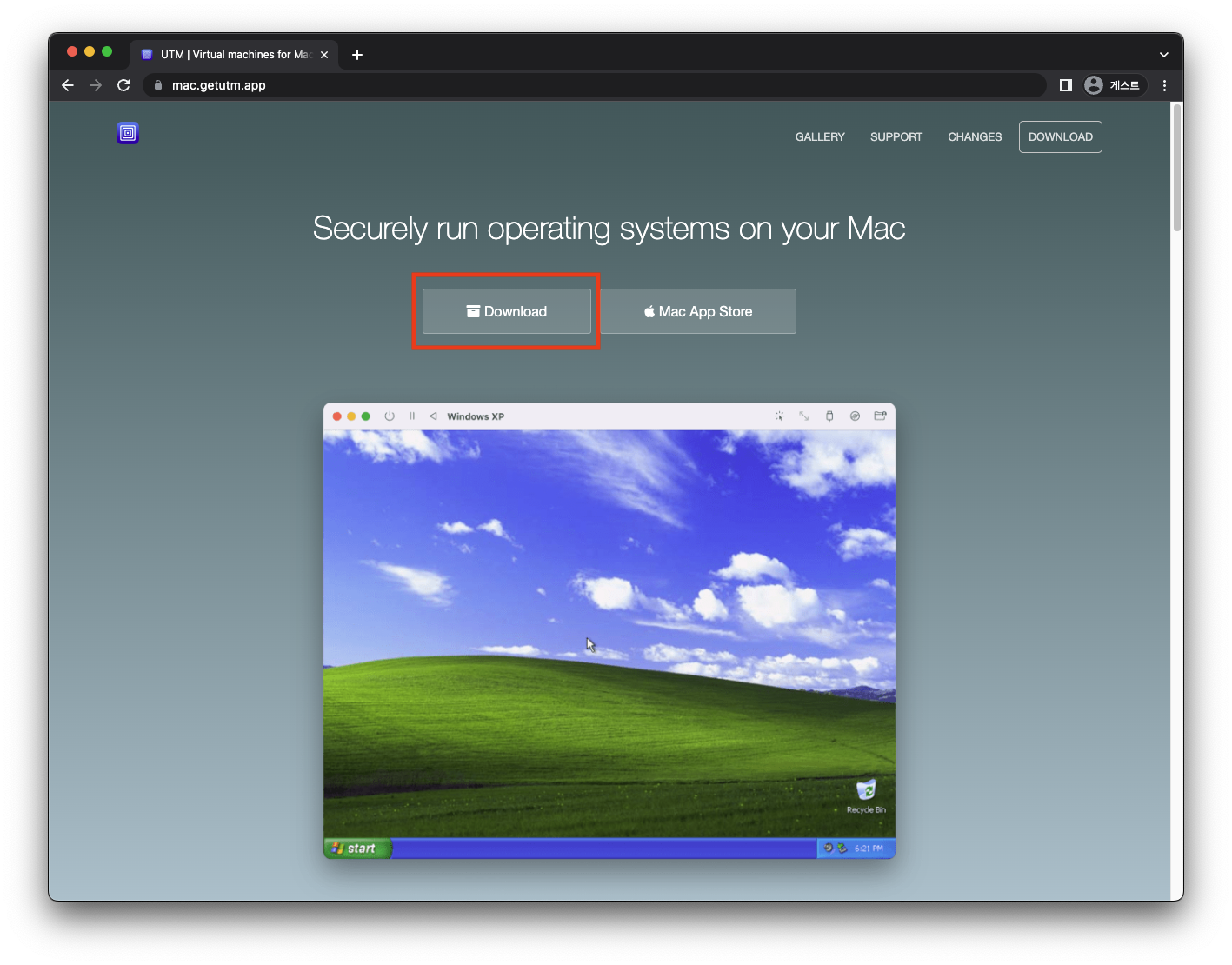Click the shared folder icon in the VM toolbar
The height and width of the screenshot is (965, 1232).
point(880,416)
